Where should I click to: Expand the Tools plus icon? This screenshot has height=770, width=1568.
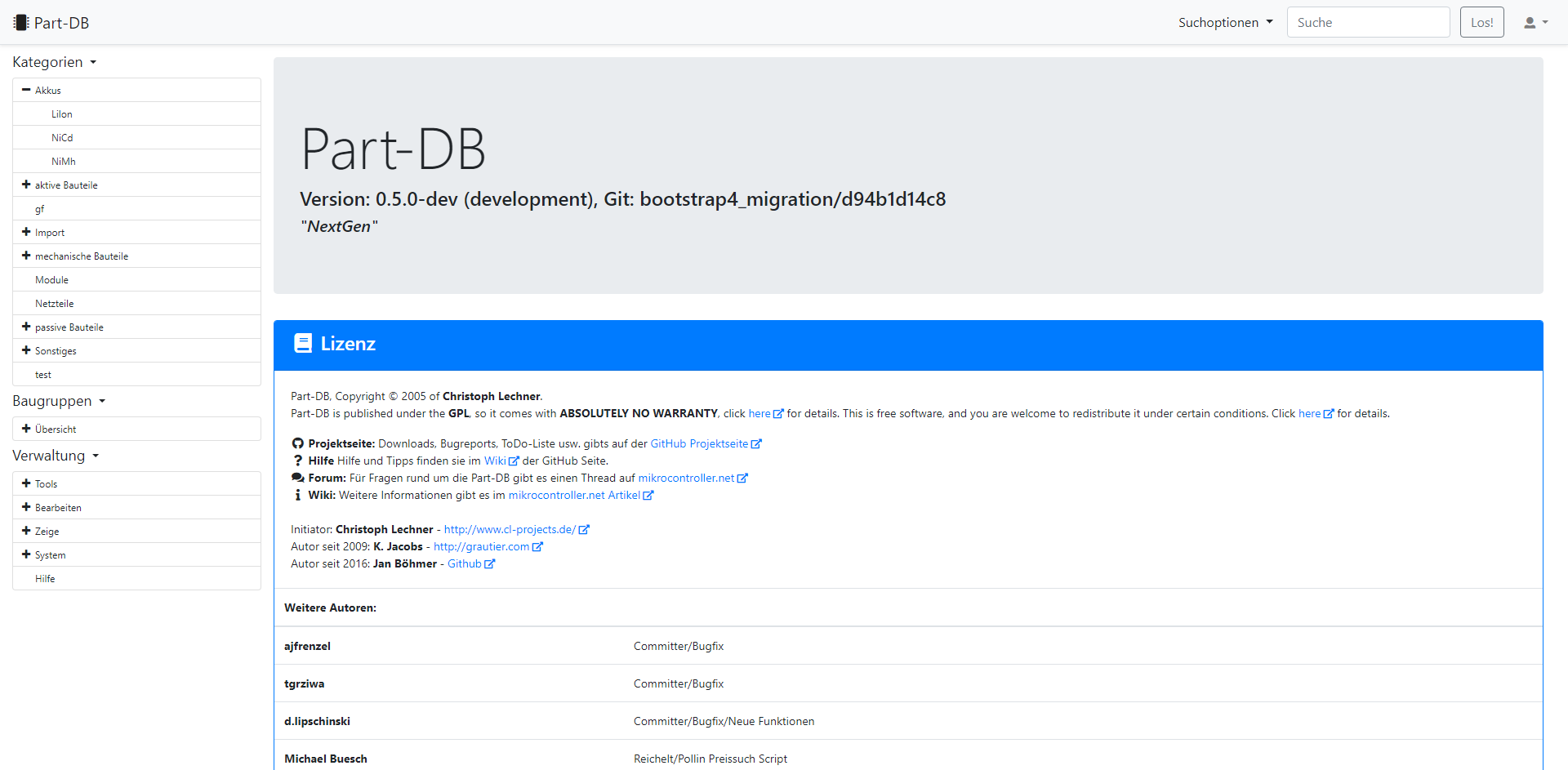click(26, 483)
